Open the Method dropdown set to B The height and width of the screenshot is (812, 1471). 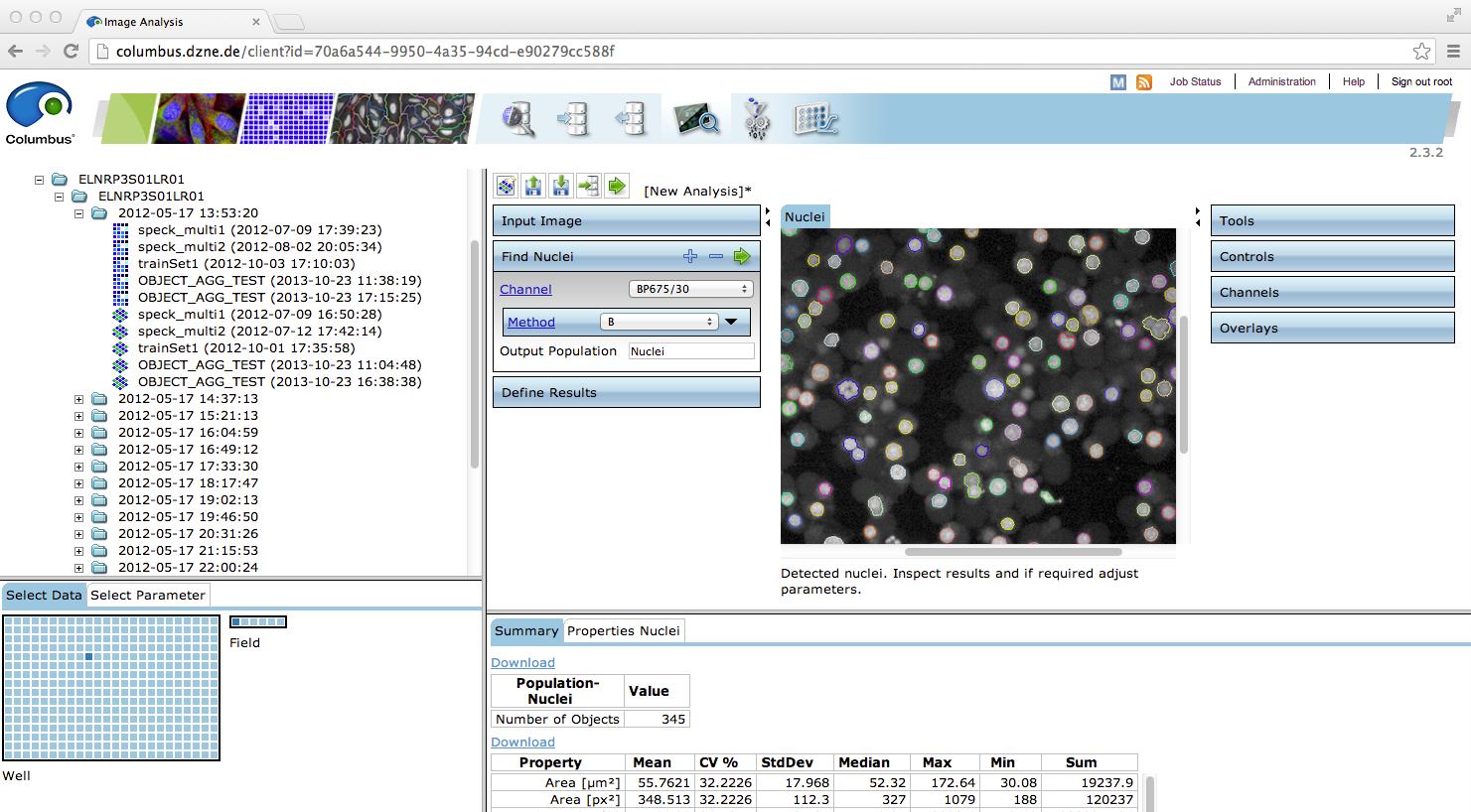(659, 322)
